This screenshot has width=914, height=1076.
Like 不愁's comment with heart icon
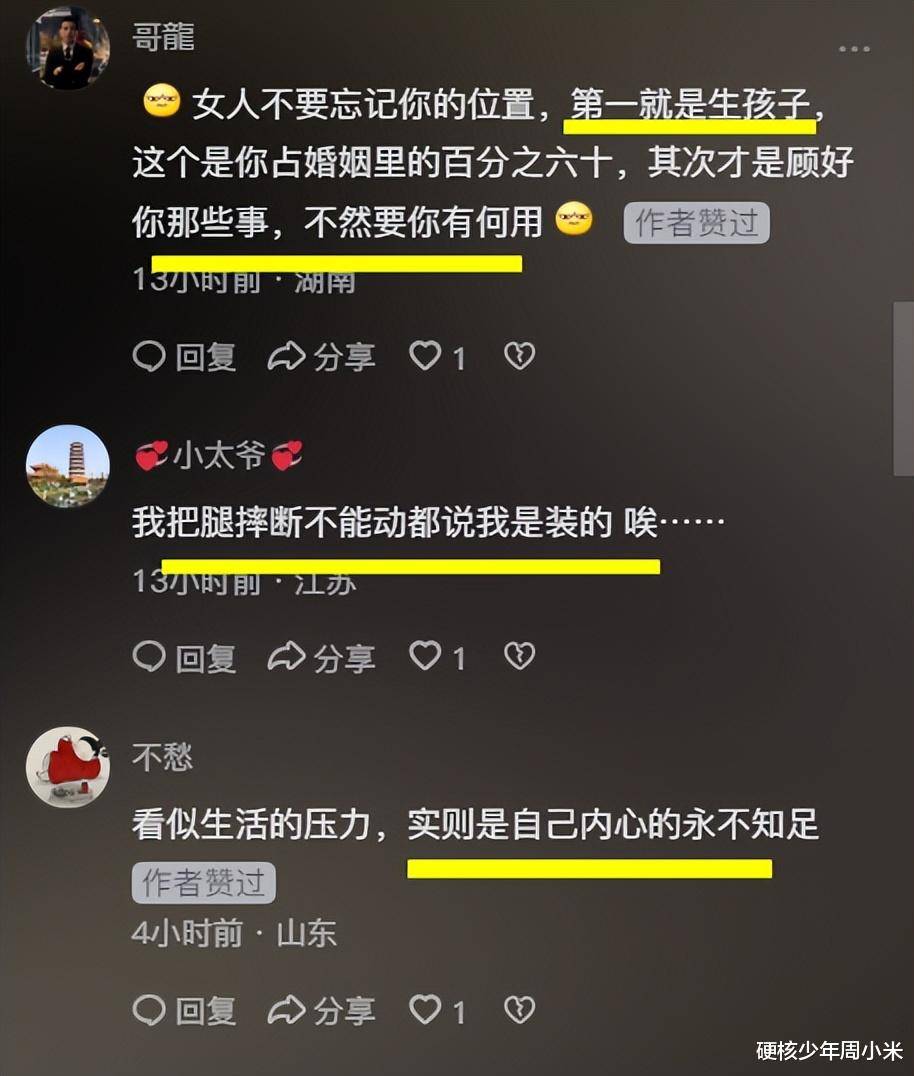click(425, 1010)
